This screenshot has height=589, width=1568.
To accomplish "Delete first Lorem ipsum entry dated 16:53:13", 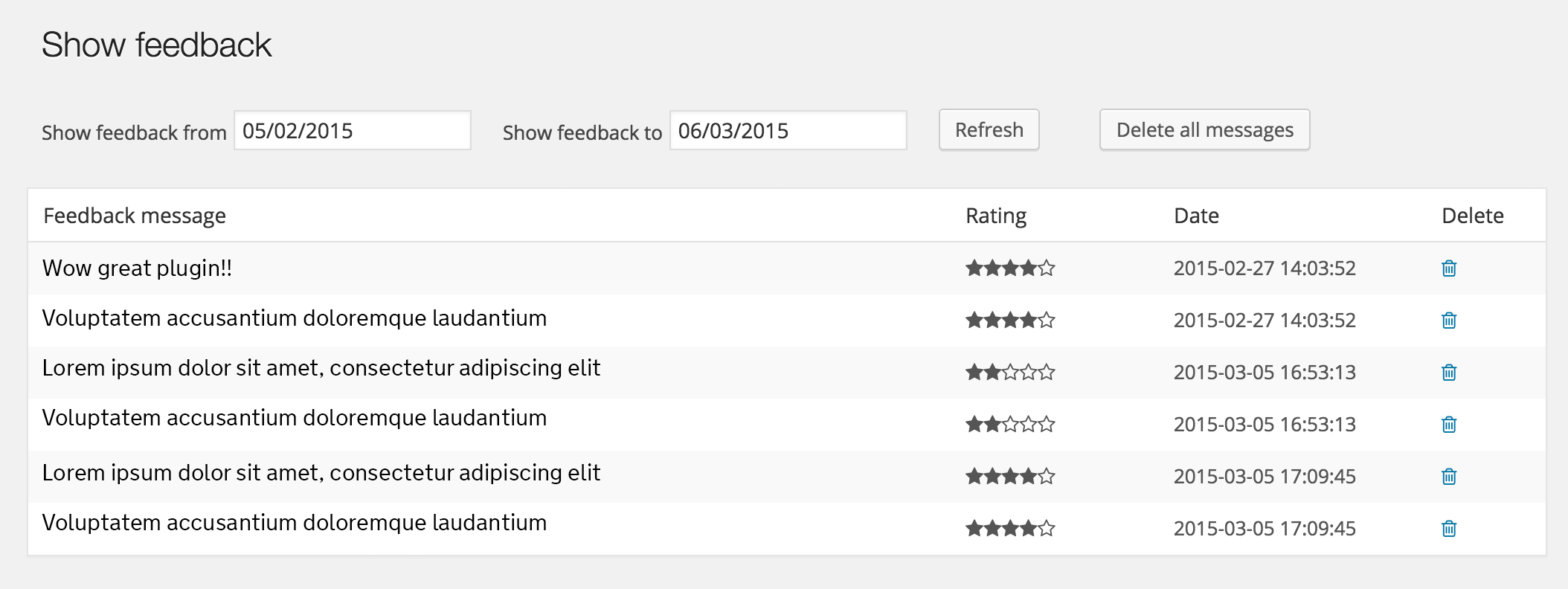I will 1448,373.
